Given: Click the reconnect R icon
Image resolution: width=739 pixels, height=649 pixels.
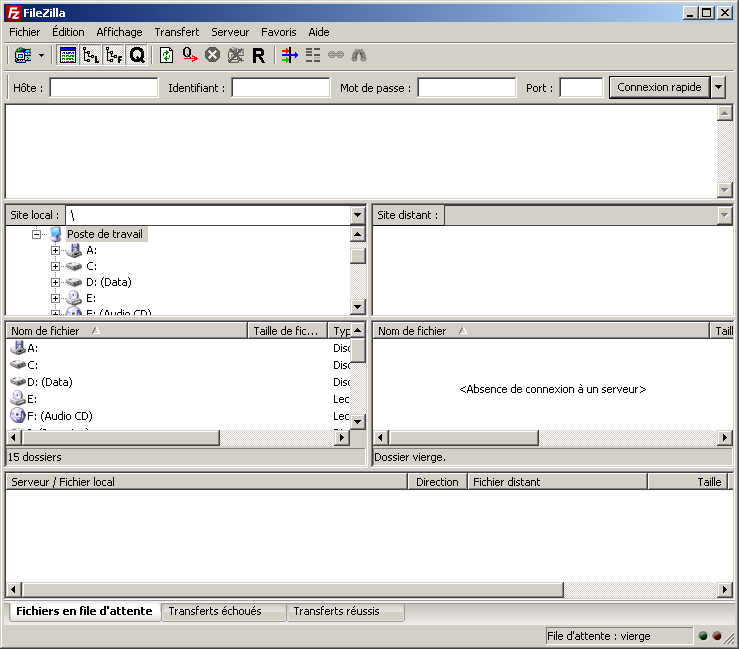Looking at the screenshot, I should click(x=258, y=55).
